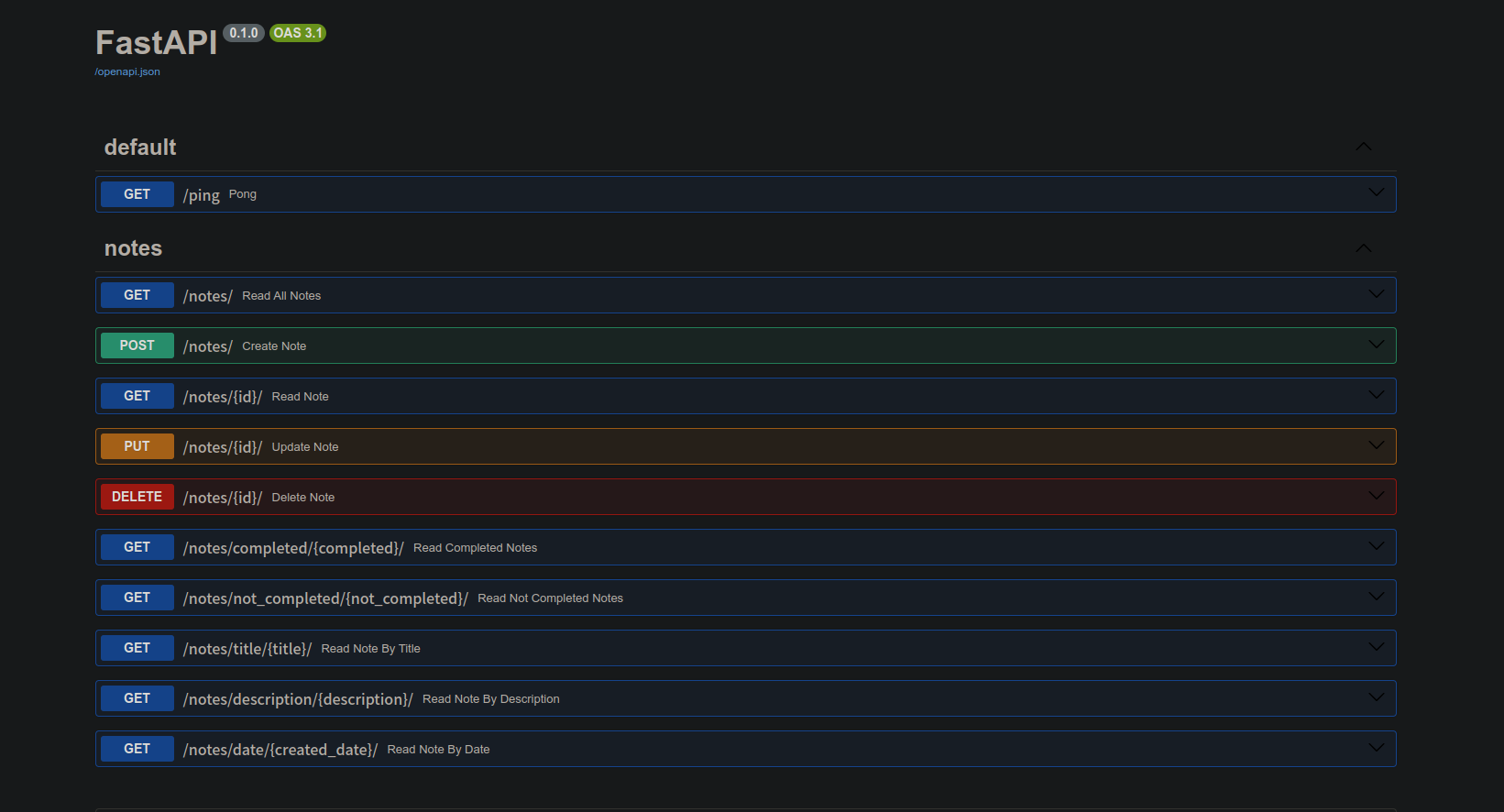This screenshot has height=812, width=1504.
Task: Click the /ping endpoint path
Action: [x=202, y=195]
